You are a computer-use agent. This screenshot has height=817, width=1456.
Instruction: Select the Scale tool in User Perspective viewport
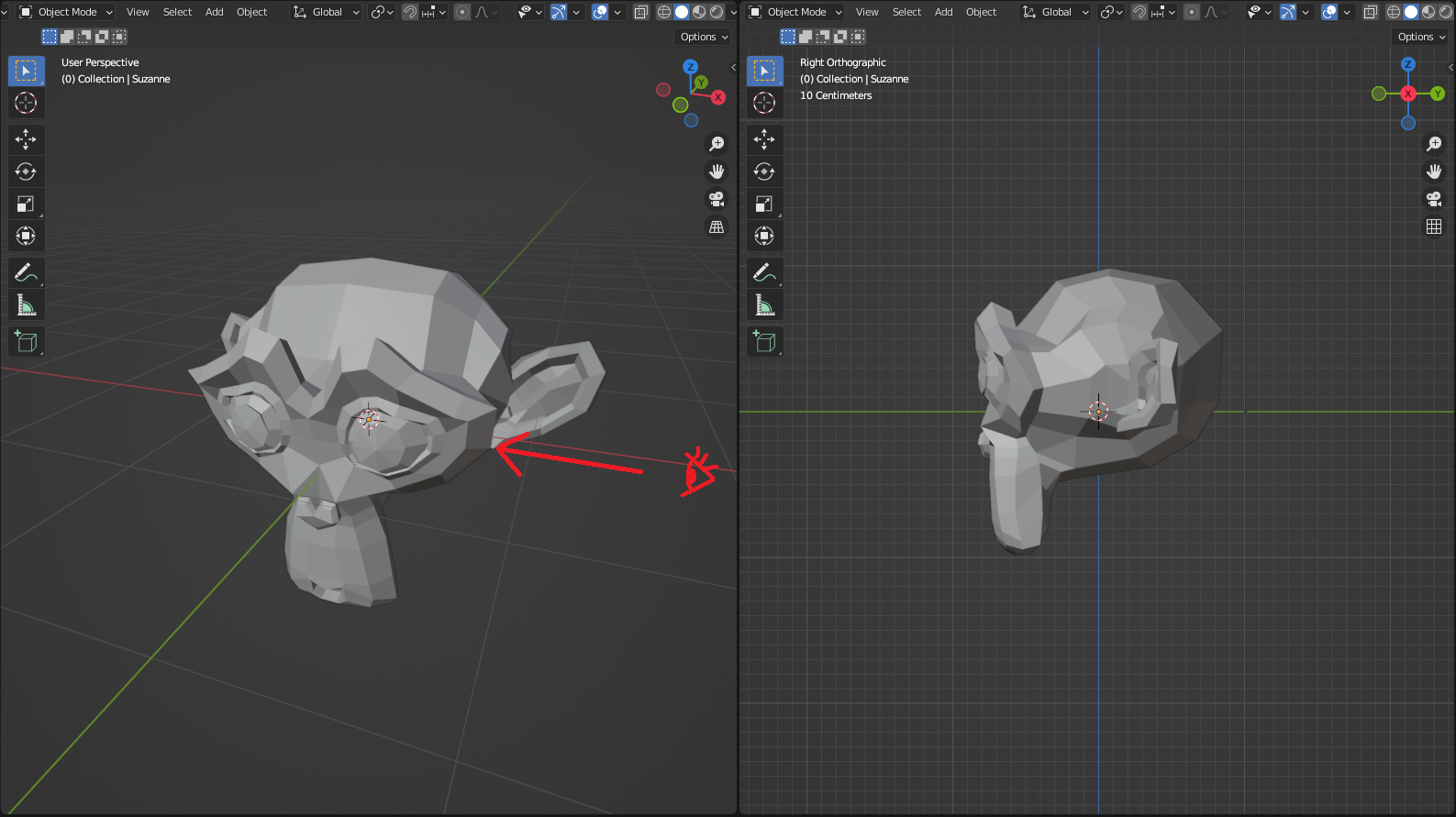tap(26, 204)
